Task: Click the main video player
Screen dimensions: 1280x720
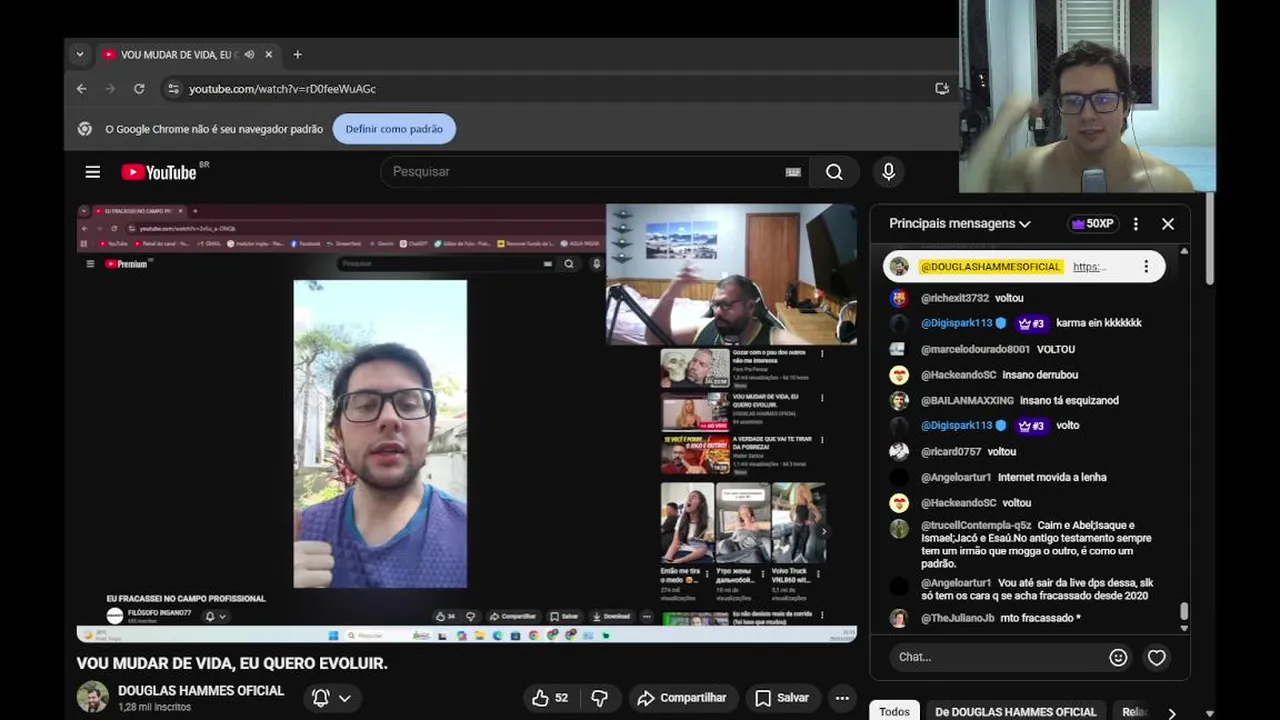Action: click(x=467, y=423)
